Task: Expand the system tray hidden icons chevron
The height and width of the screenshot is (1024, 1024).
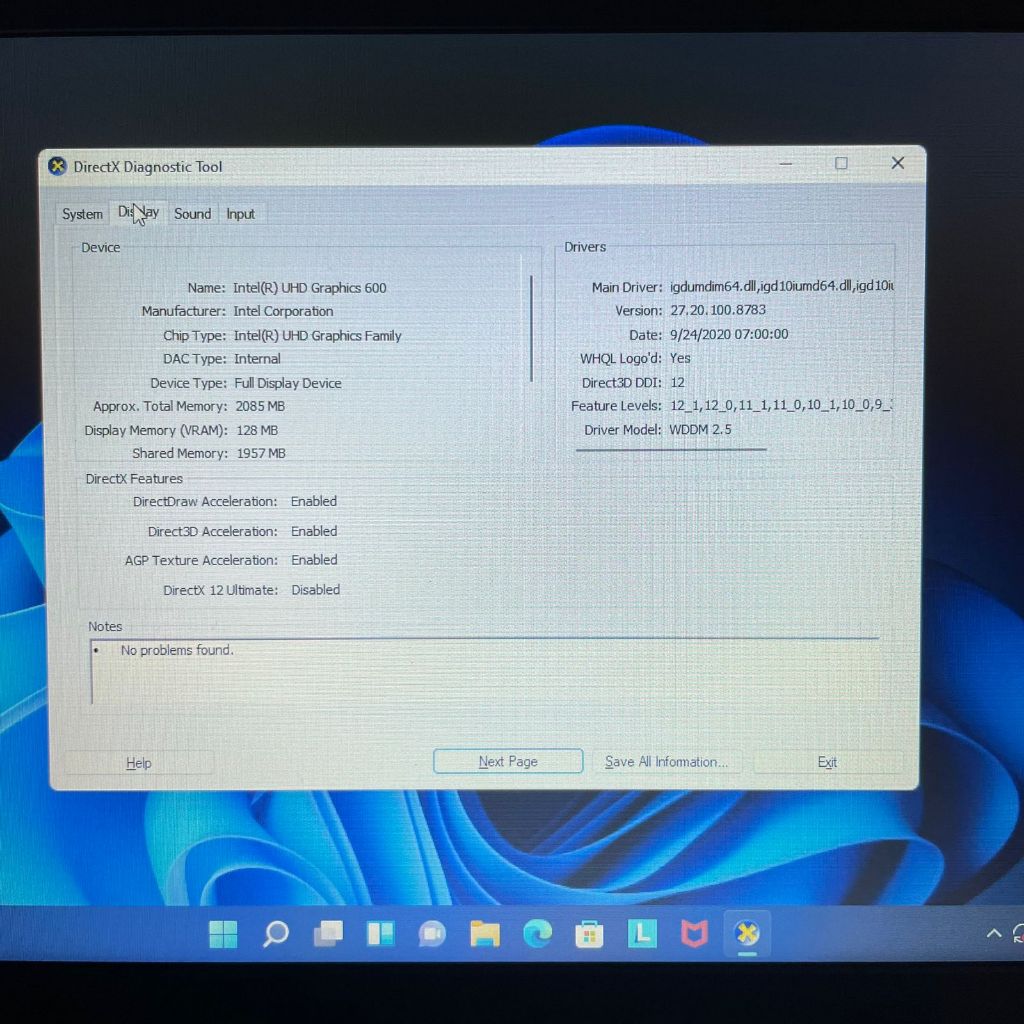Action: pyautogui.click(x=993, y=934)
